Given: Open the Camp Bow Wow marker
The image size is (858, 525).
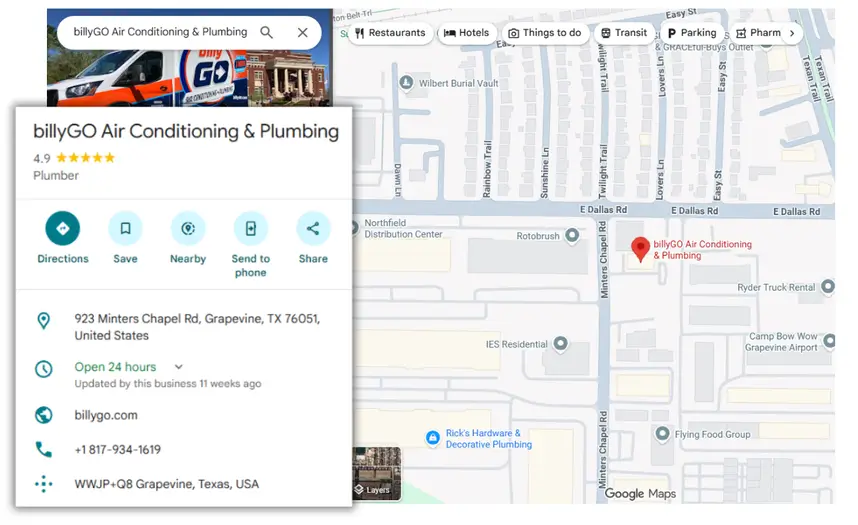Looking at the screenshot, I should point(829,341).
